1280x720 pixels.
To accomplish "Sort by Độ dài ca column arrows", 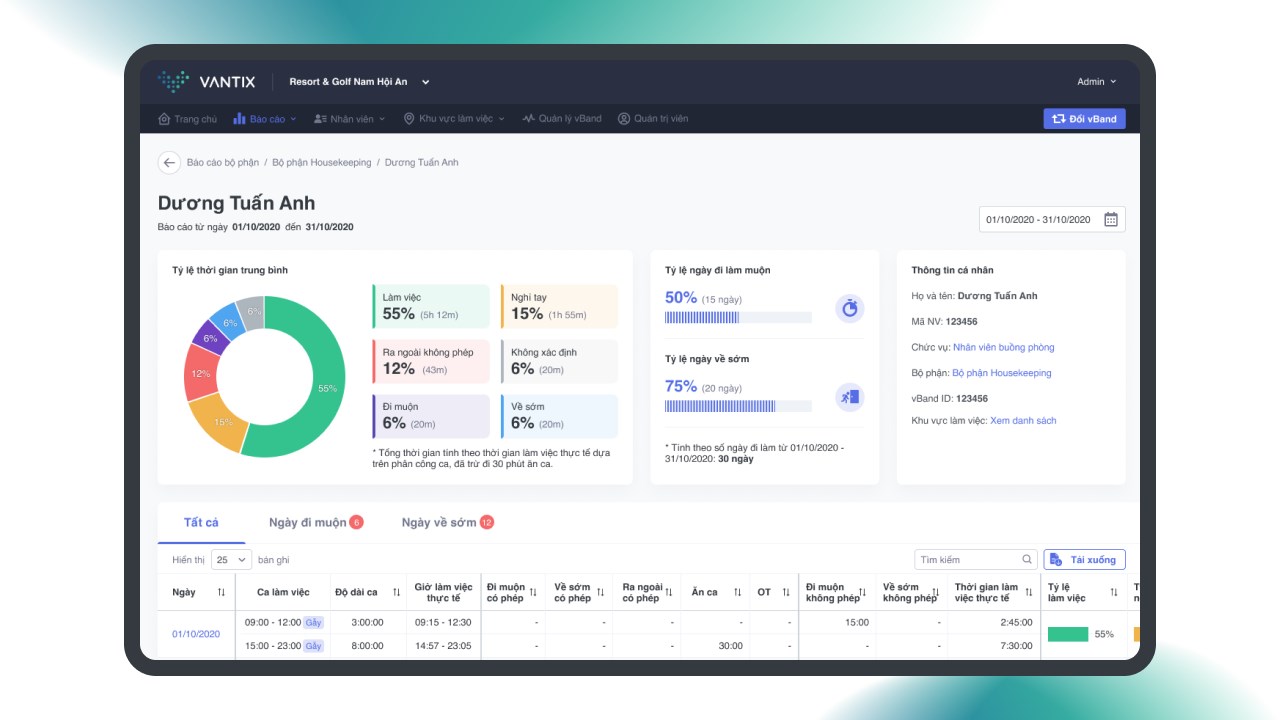I will pyautogui.click(x=396, y=592).
